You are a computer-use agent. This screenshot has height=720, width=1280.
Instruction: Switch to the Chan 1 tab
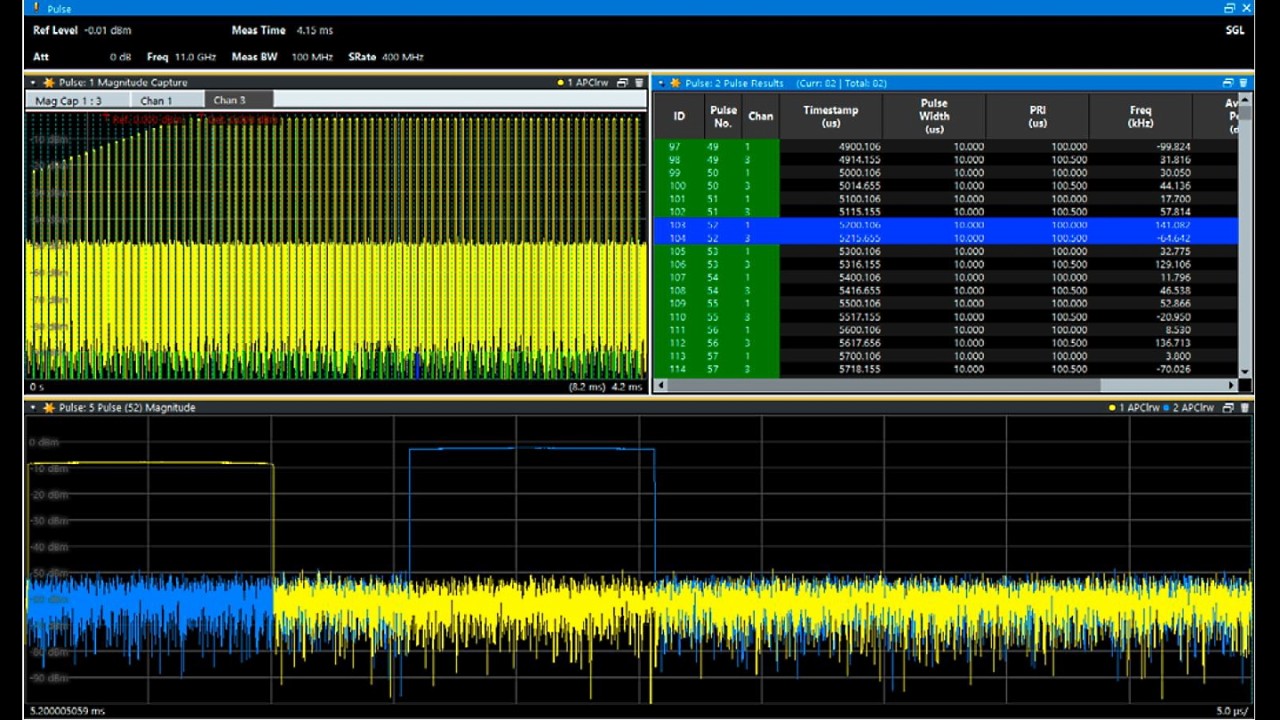pos(167,100)
